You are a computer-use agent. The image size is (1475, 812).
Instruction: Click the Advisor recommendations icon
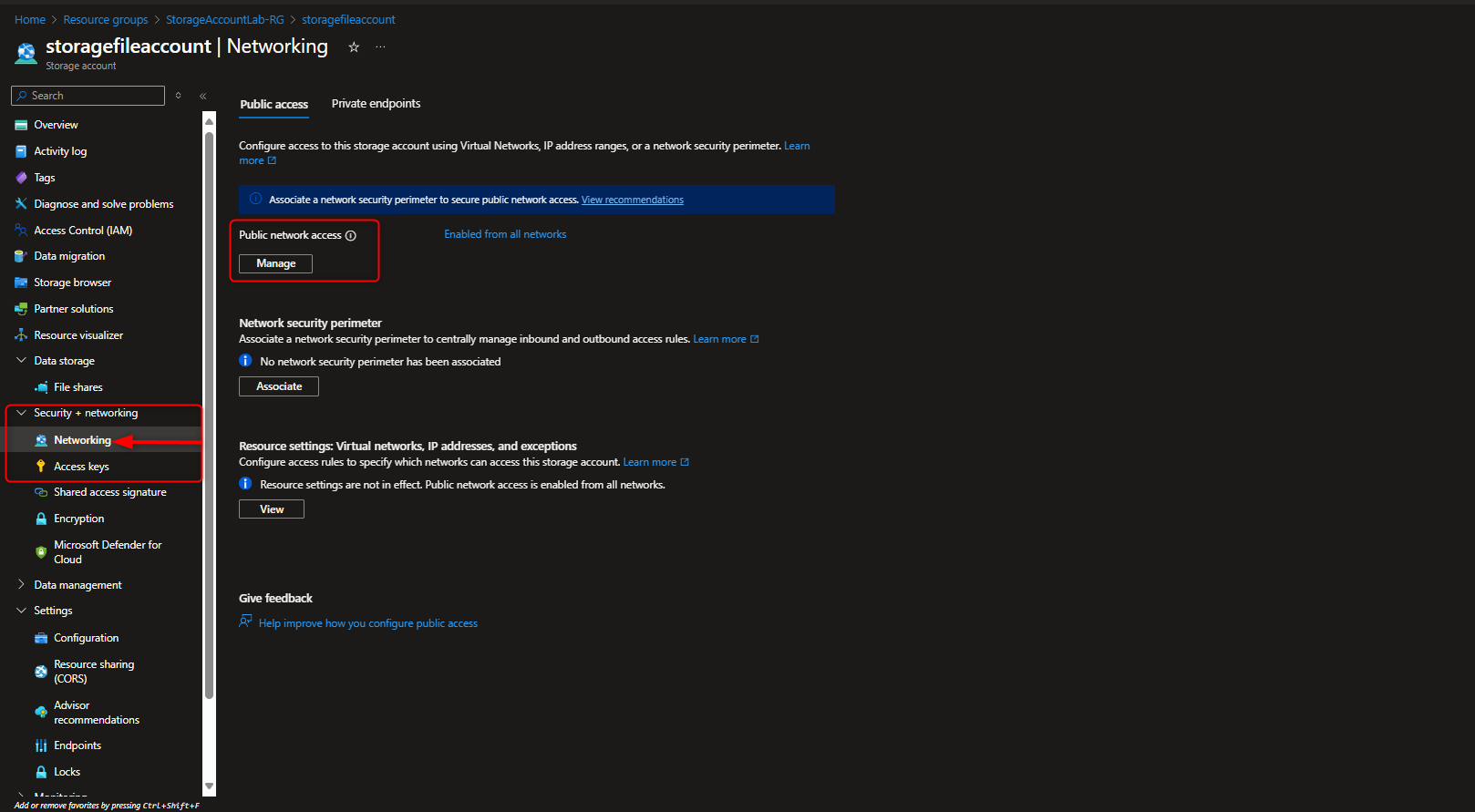(x=41, y=713)
